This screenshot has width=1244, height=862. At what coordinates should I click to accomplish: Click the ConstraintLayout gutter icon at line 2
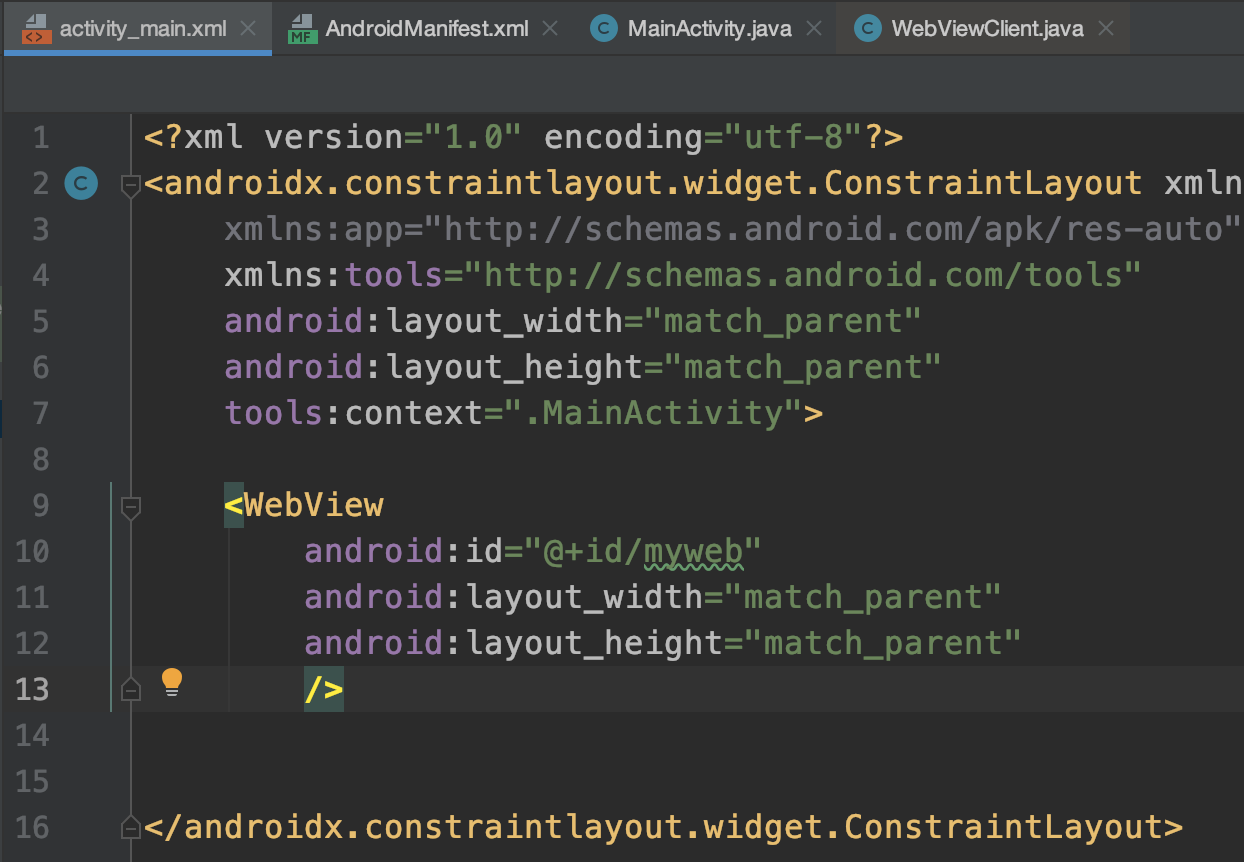(x=81, y=183)
